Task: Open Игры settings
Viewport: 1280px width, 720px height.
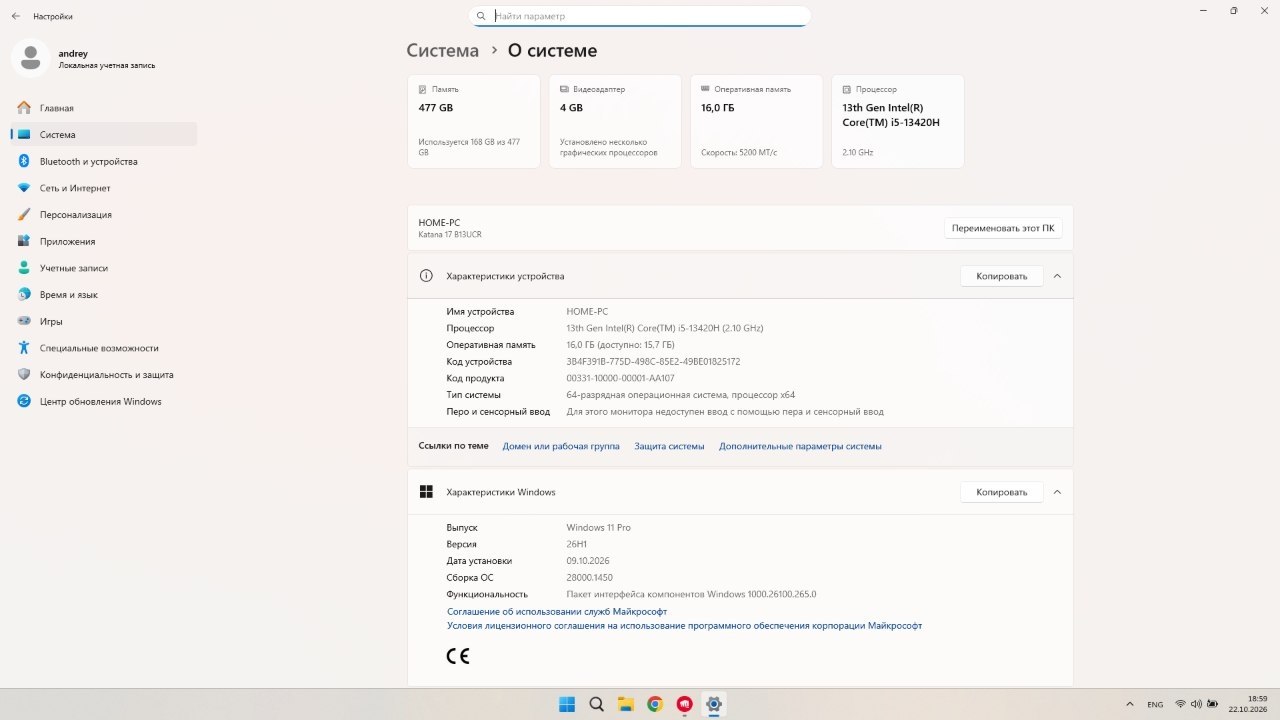Action: click(104, 321)
